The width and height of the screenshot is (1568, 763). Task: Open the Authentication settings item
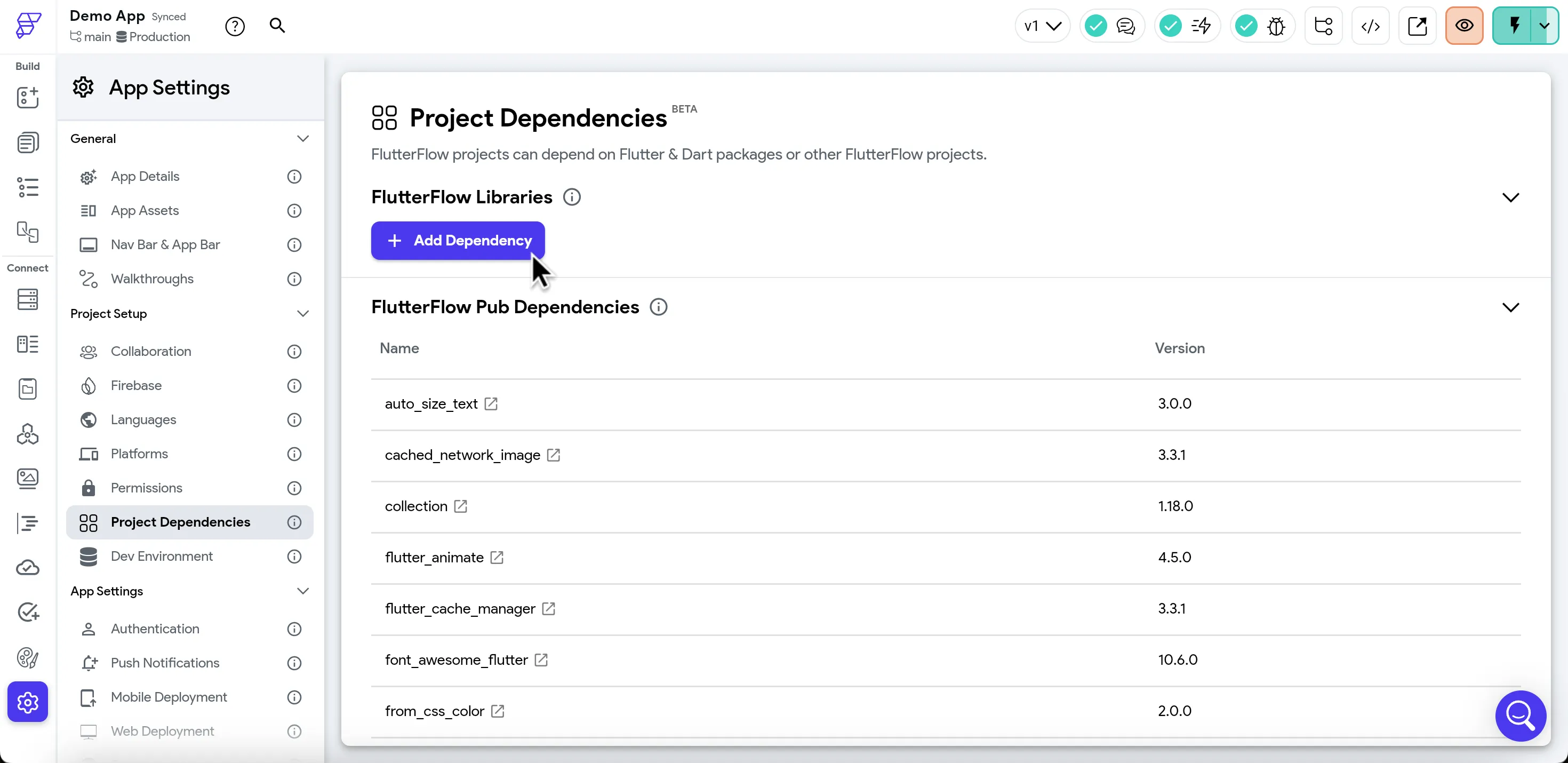[x=155, y=629]
